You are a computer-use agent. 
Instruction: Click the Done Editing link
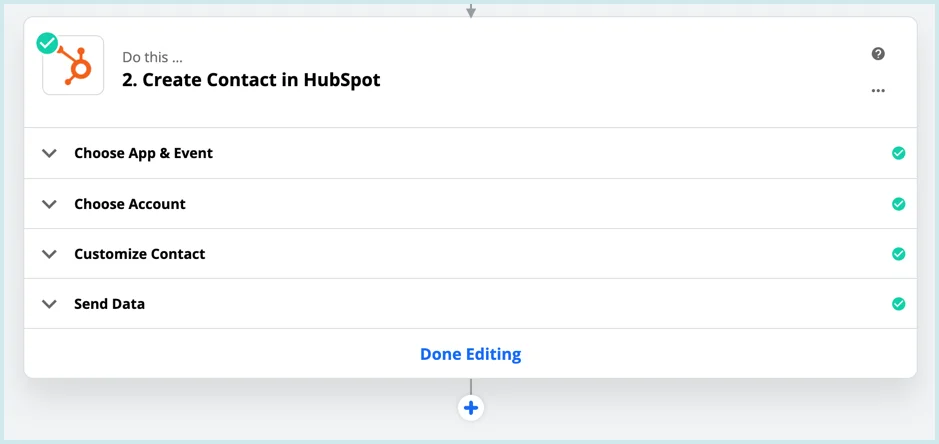(471, 354)
